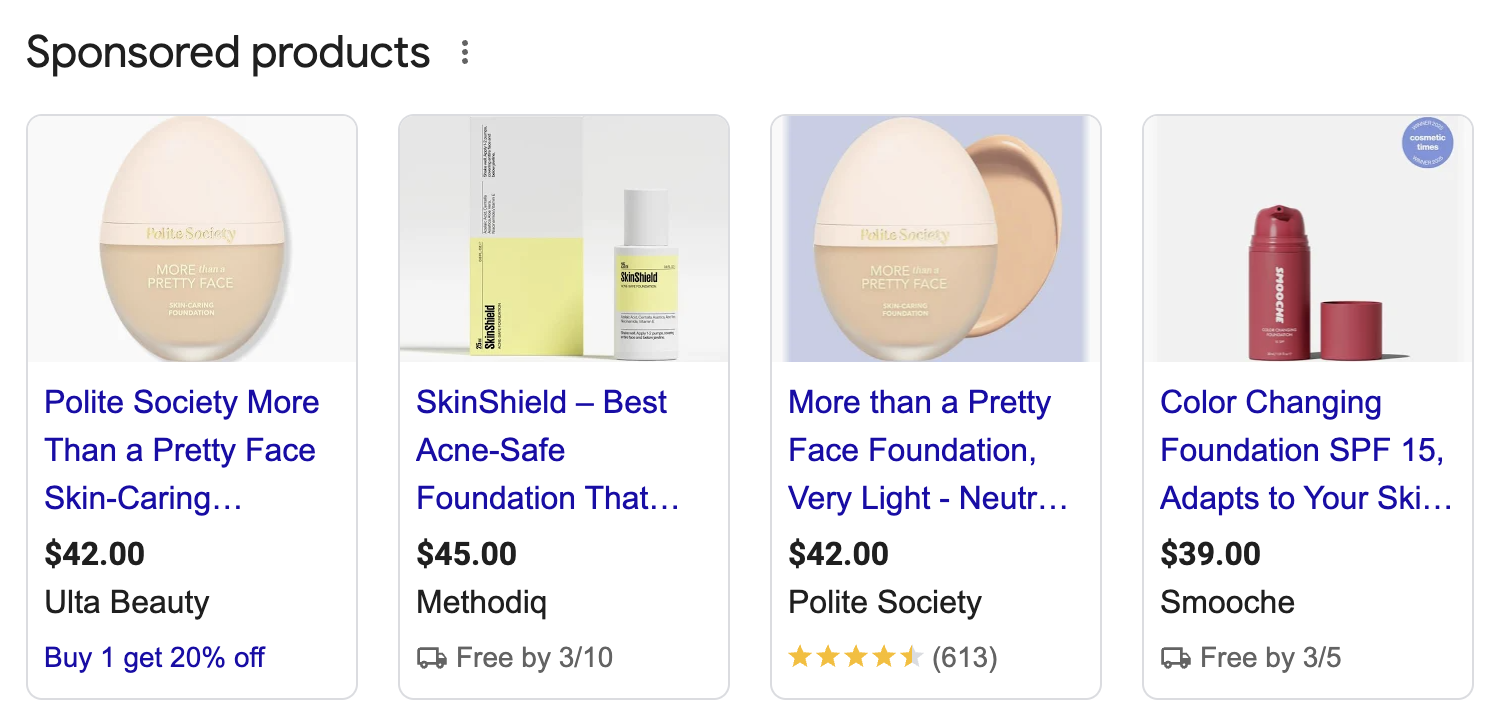Click the half-filled fifth star of the rating
1502x720 pixels.
point(913,657)
